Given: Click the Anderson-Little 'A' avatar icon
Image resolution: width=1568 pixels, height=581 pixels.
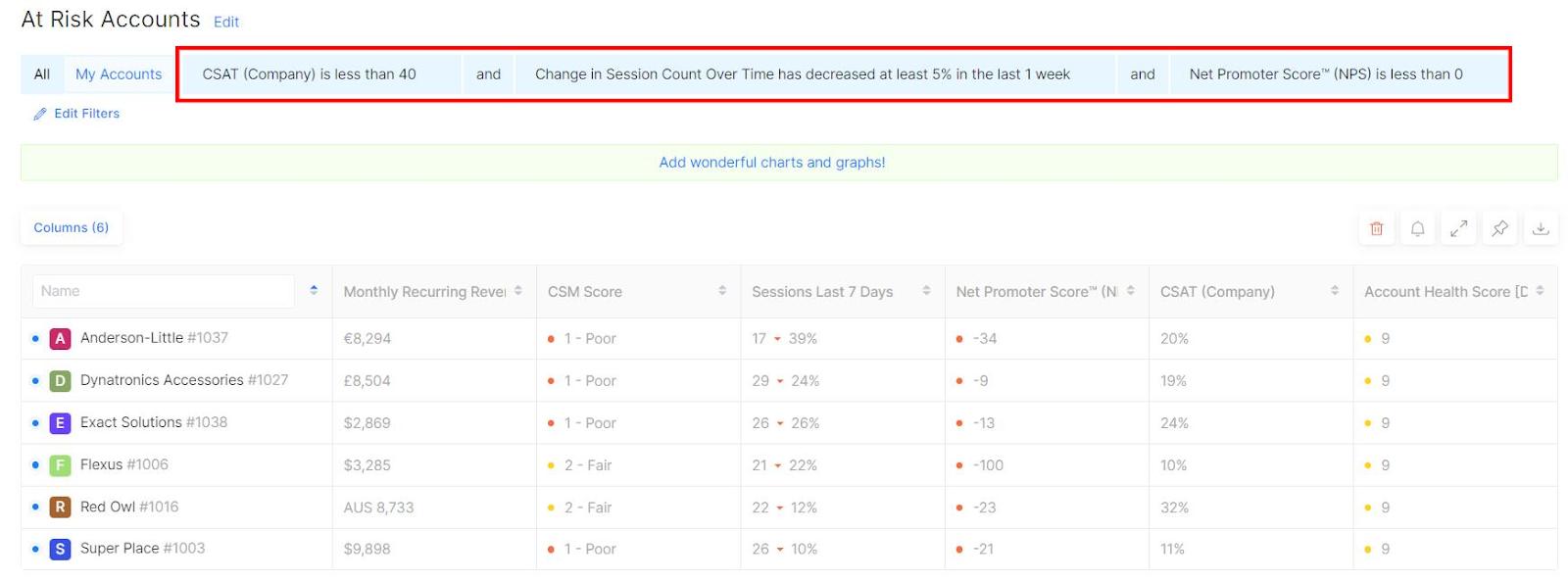Looking at the screenshot, I should pyautogui.click(x=60, y=338).
